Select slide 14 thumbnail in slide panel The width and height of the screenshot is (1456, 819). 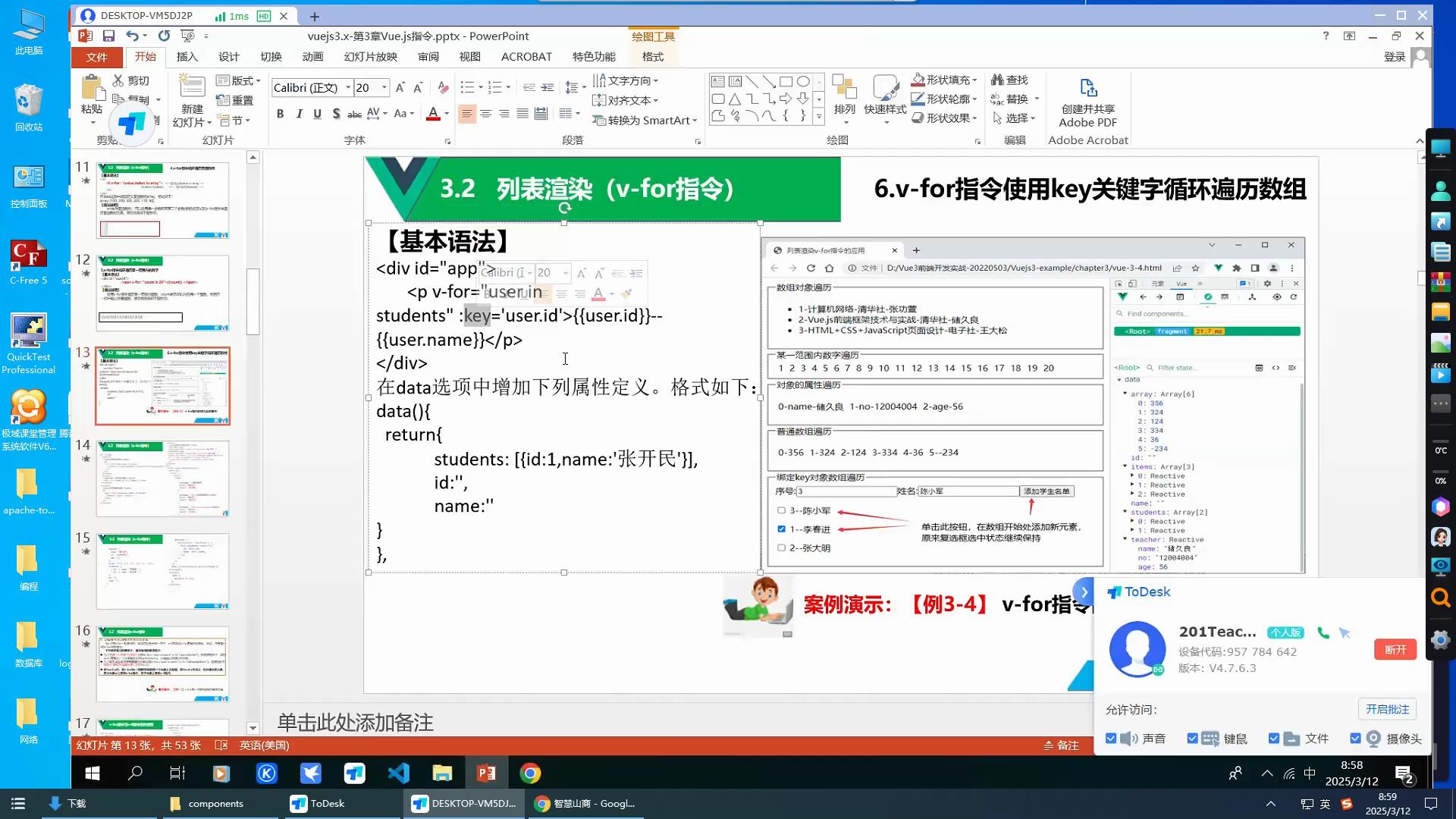pos(162,479)
